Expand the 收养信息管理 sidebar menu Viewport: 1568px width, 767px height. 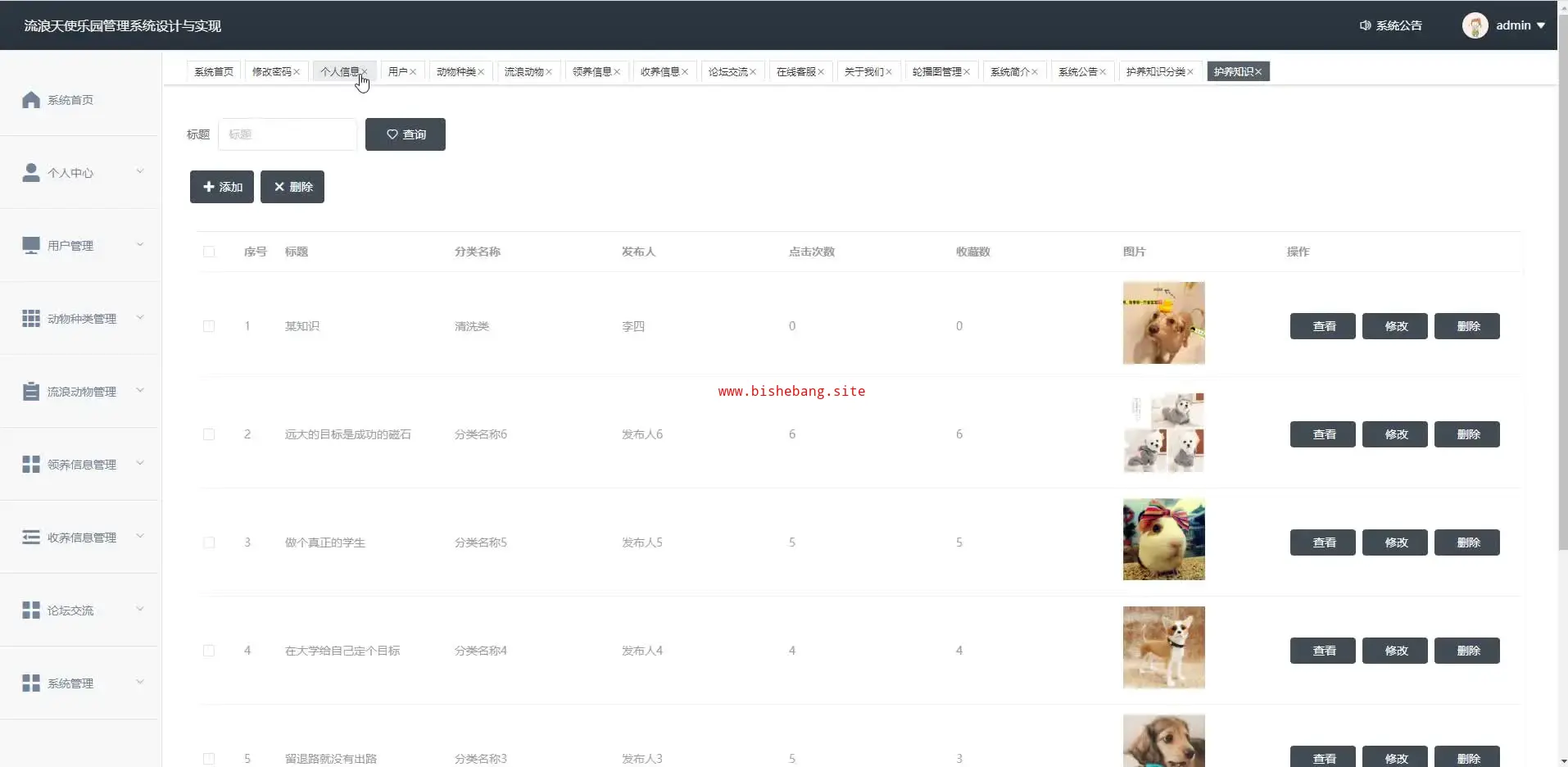click(140, 536)
